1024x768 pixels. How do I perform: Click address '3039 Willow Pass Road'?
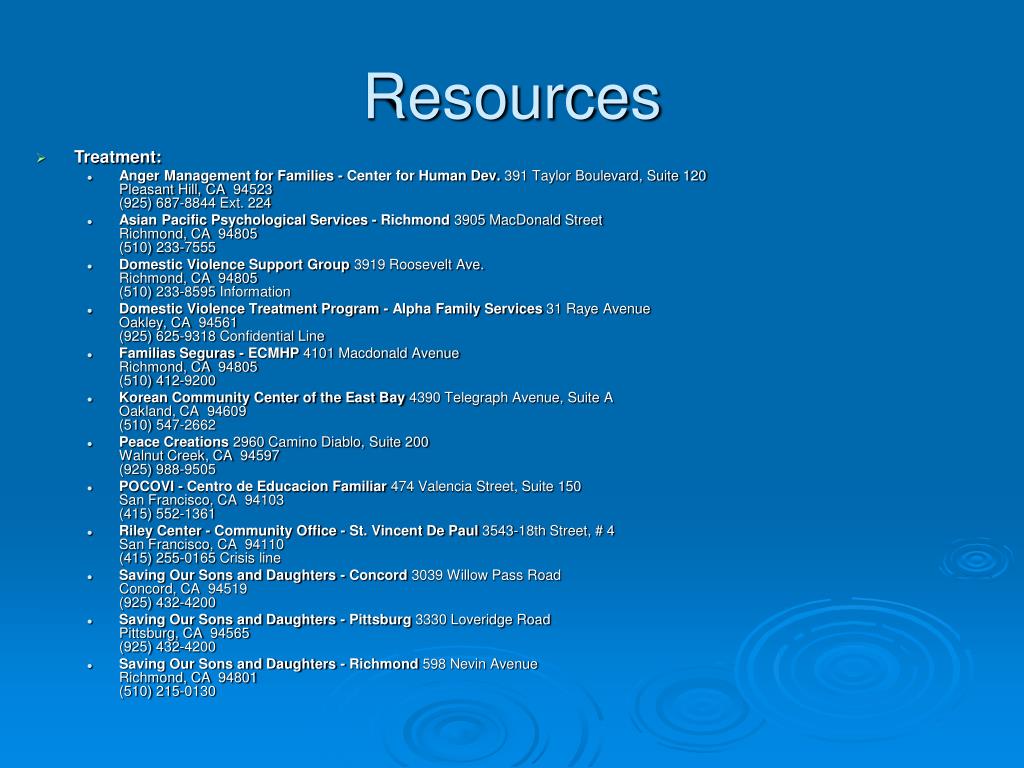click(486, 575)
